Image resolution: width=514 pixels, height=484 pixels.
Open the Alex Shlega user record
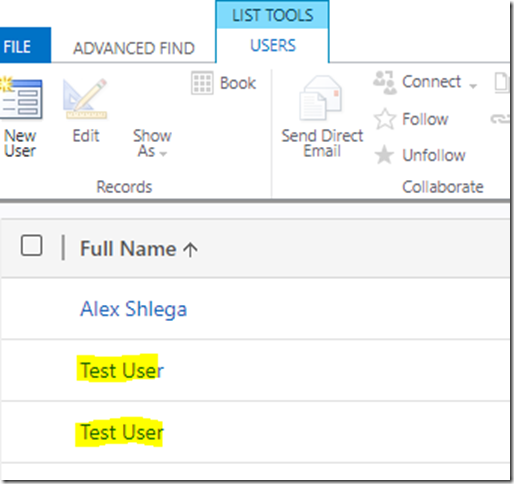tap(133, 309)
